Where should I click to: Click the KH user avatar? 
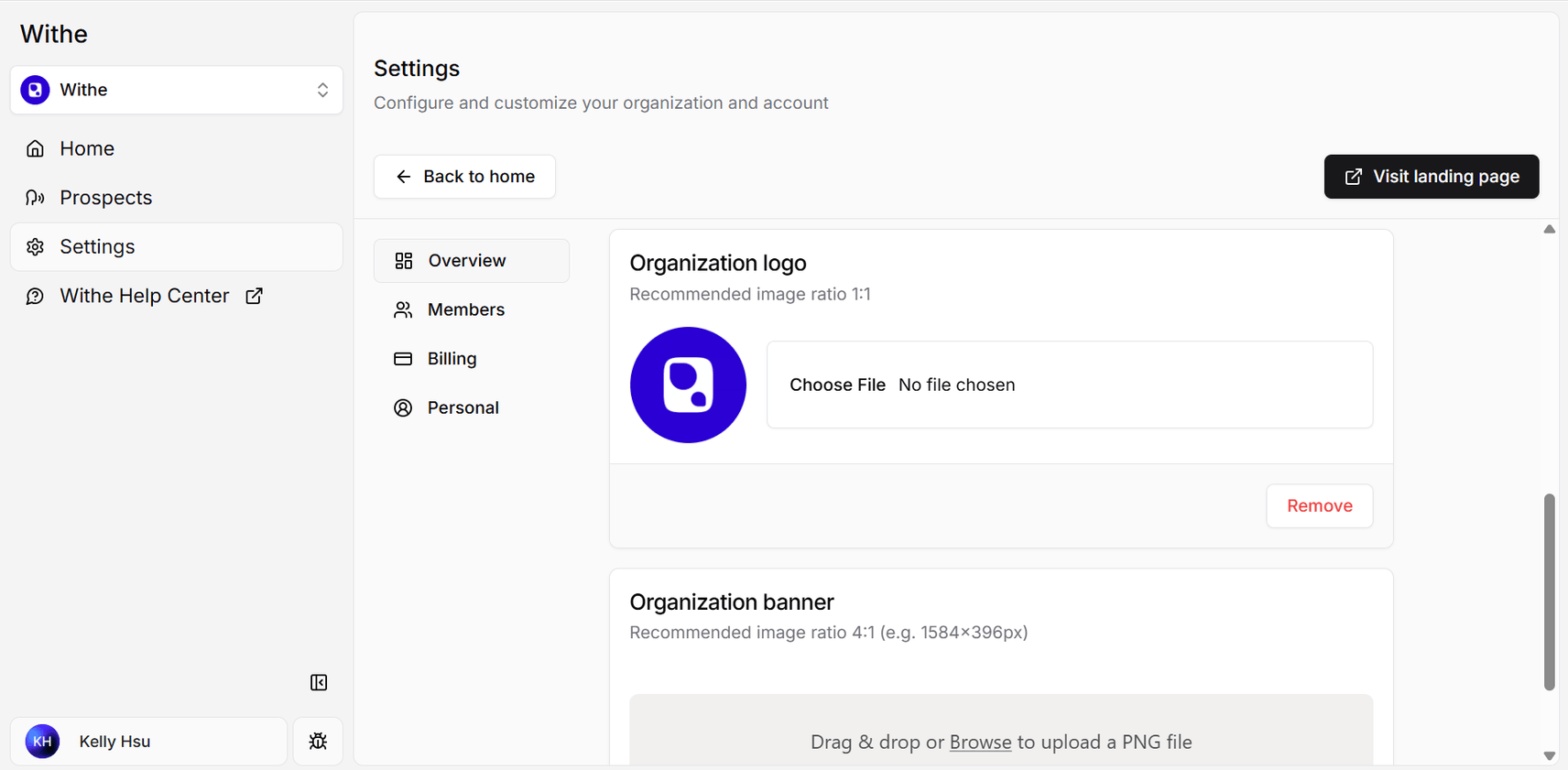pos(42,742)
